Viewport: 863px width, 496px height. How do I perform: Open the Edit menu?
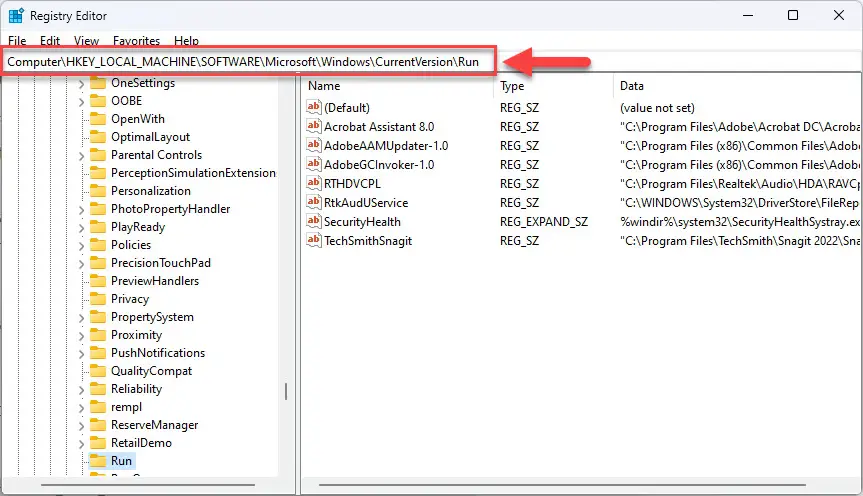pos(50,41)
